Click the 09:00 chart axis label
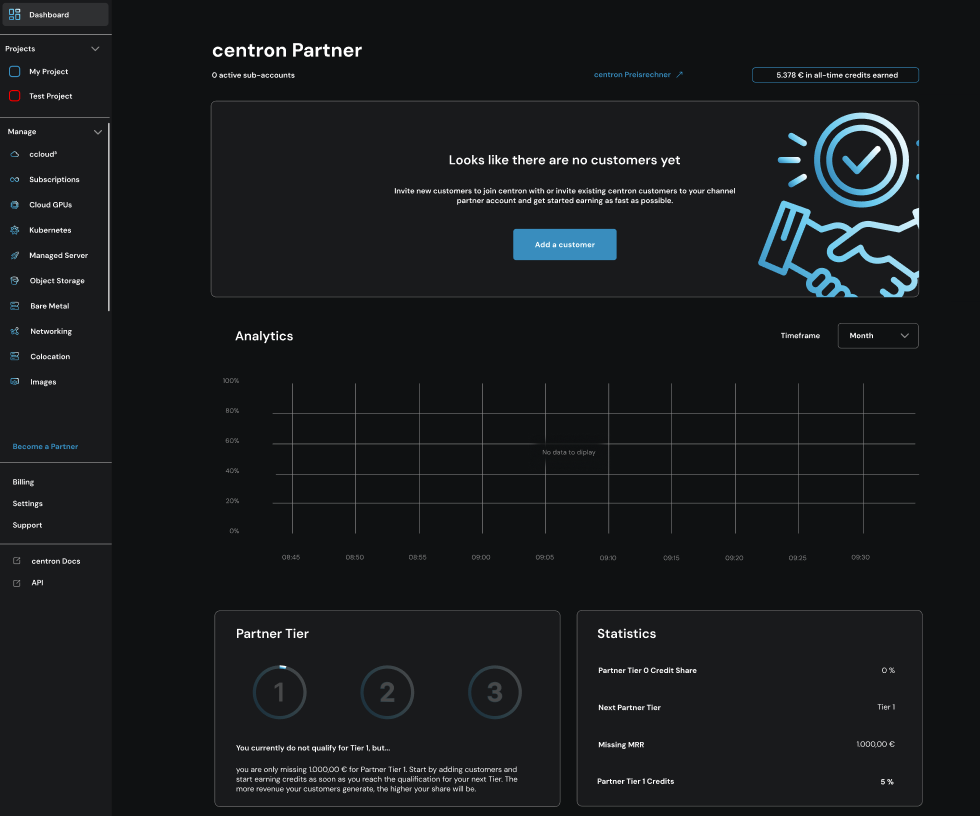 tap(481, 557)
